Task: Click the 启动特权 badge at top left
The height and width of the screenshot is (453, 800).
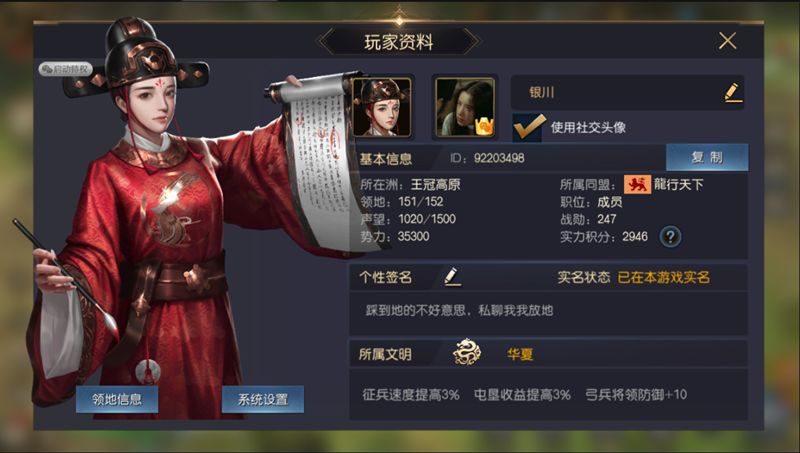Action: pyautogui.click(x=65, y=69)
